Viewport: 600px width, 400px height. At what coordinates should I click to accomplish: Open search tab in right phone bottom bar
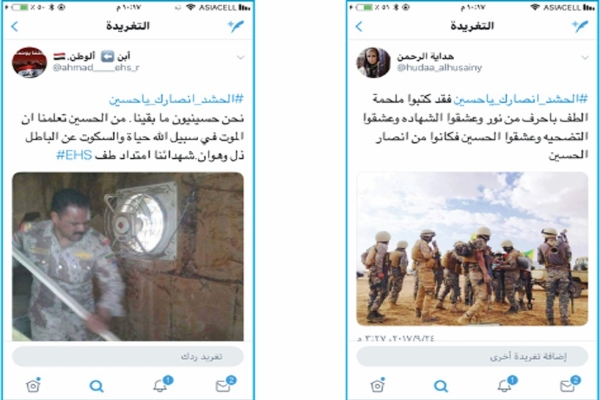[x=441, y=386]
